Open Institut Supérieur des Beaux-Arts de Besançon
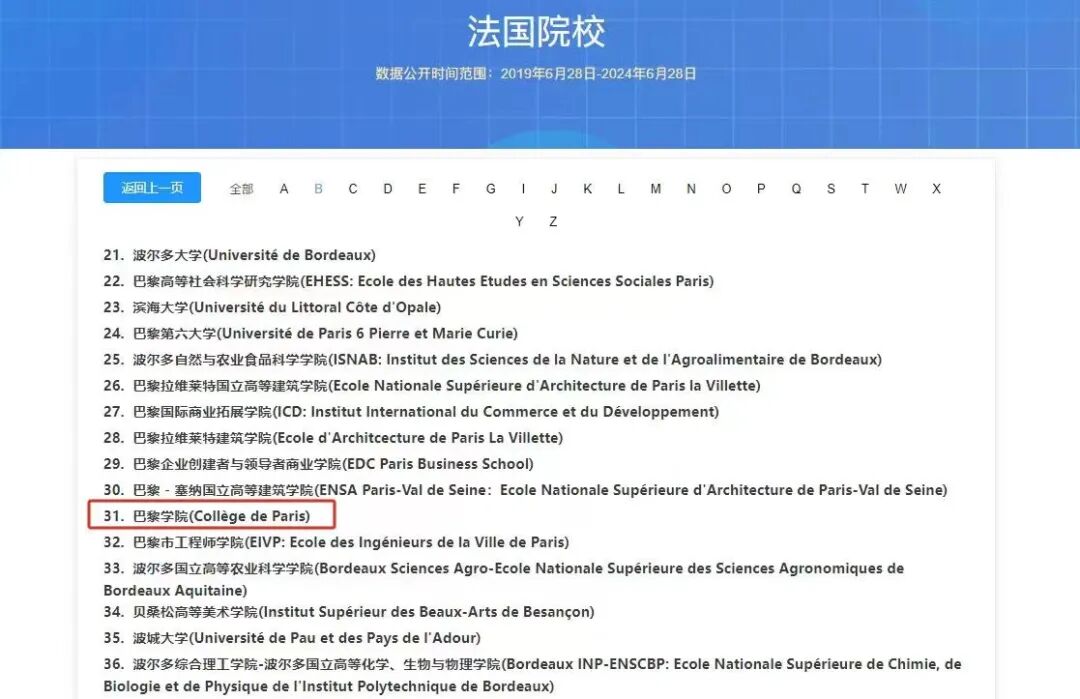 coord(348,611)
